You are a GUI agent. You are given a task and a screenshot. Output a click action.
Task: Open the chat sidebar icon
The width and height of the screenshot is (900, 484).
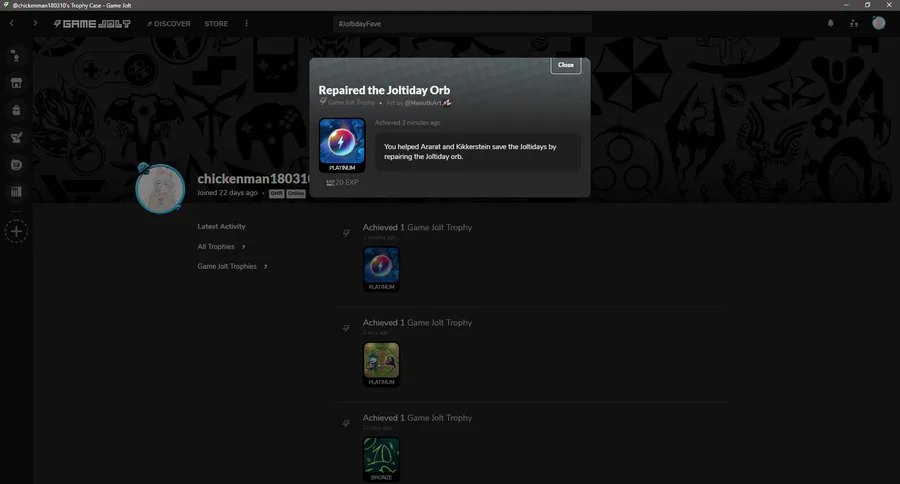(16, 56)
